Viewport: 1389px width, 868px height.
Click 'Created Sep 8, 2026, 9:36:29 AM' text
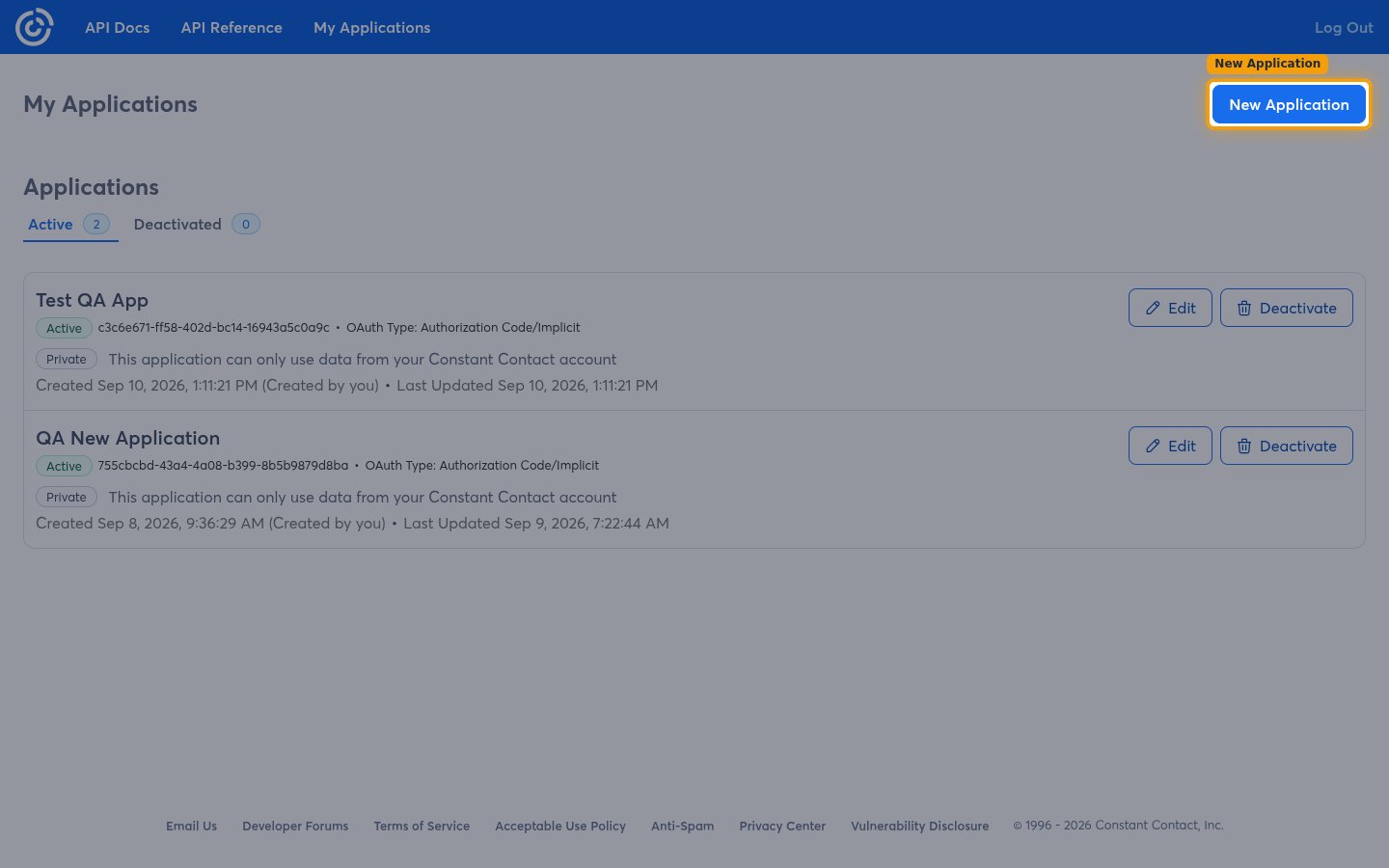click(x=150, y=523)
